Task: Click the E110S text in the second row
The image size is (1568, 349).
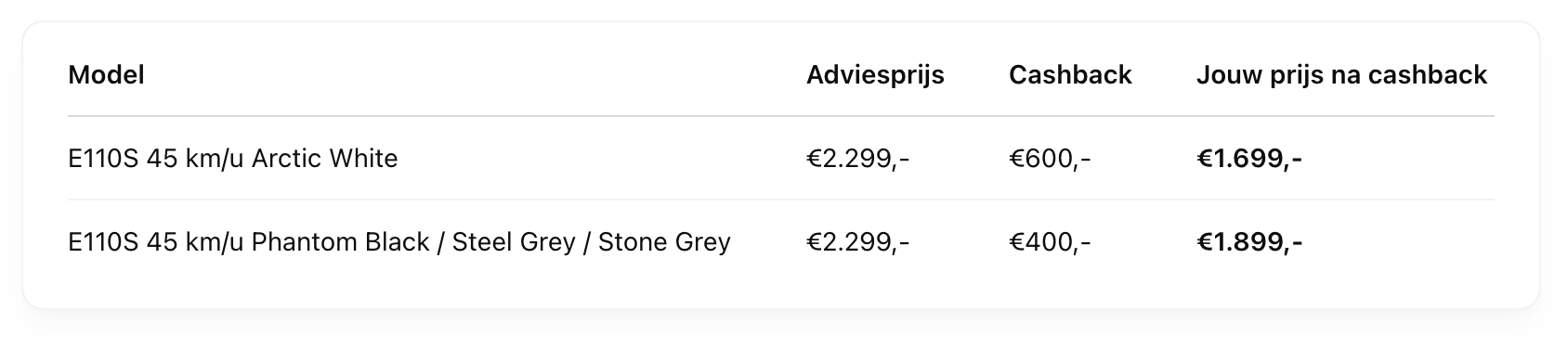Action: (x=103, y=242)
